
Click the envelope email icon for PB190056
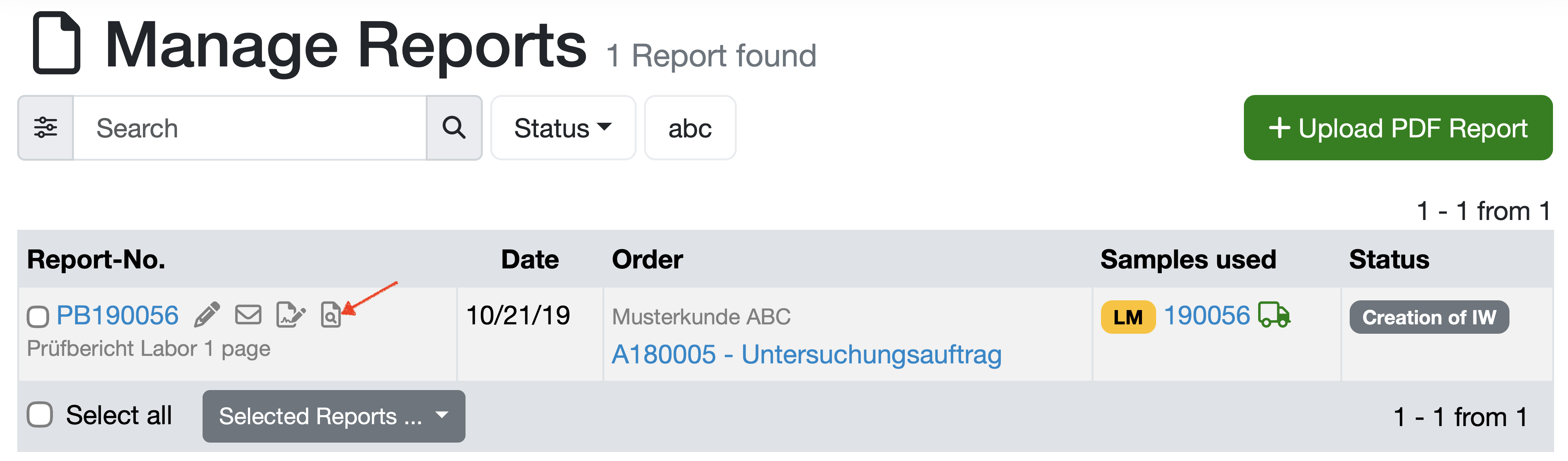pos(248,315)
